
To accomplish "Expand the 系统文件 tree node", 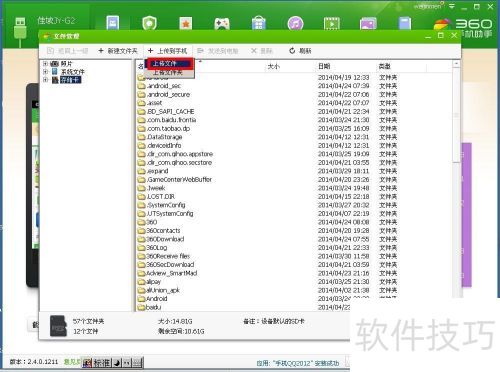I will pos(45,71).
